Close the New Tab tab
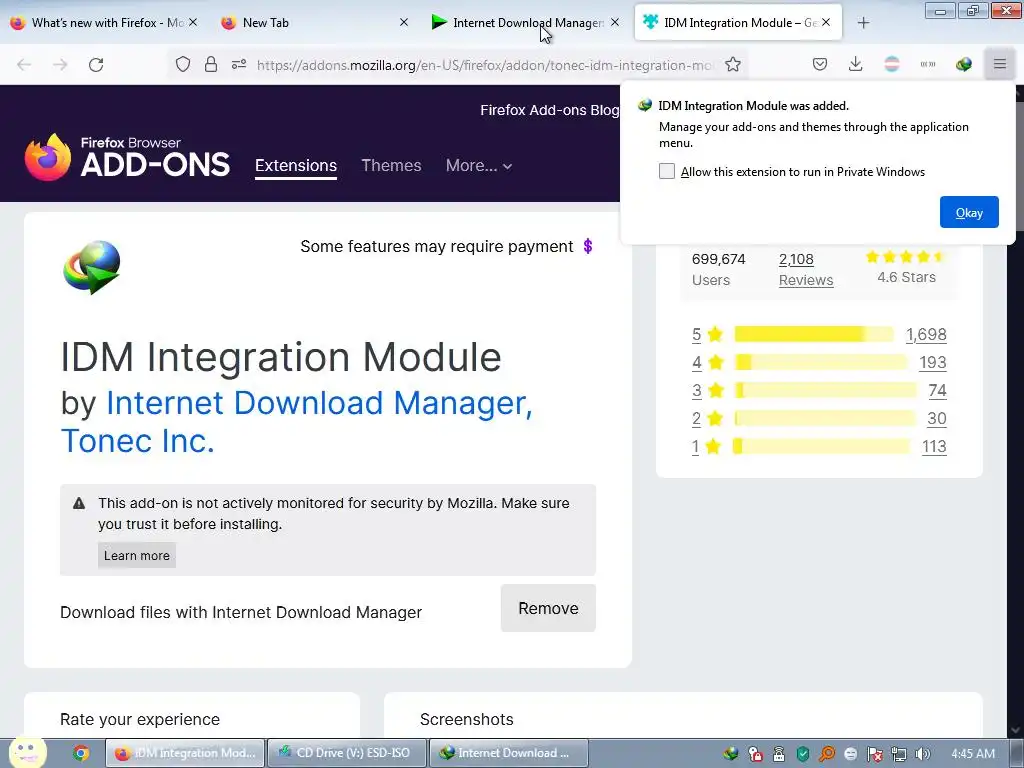This screenshot has height=768, width=1024. click(404, 22)
